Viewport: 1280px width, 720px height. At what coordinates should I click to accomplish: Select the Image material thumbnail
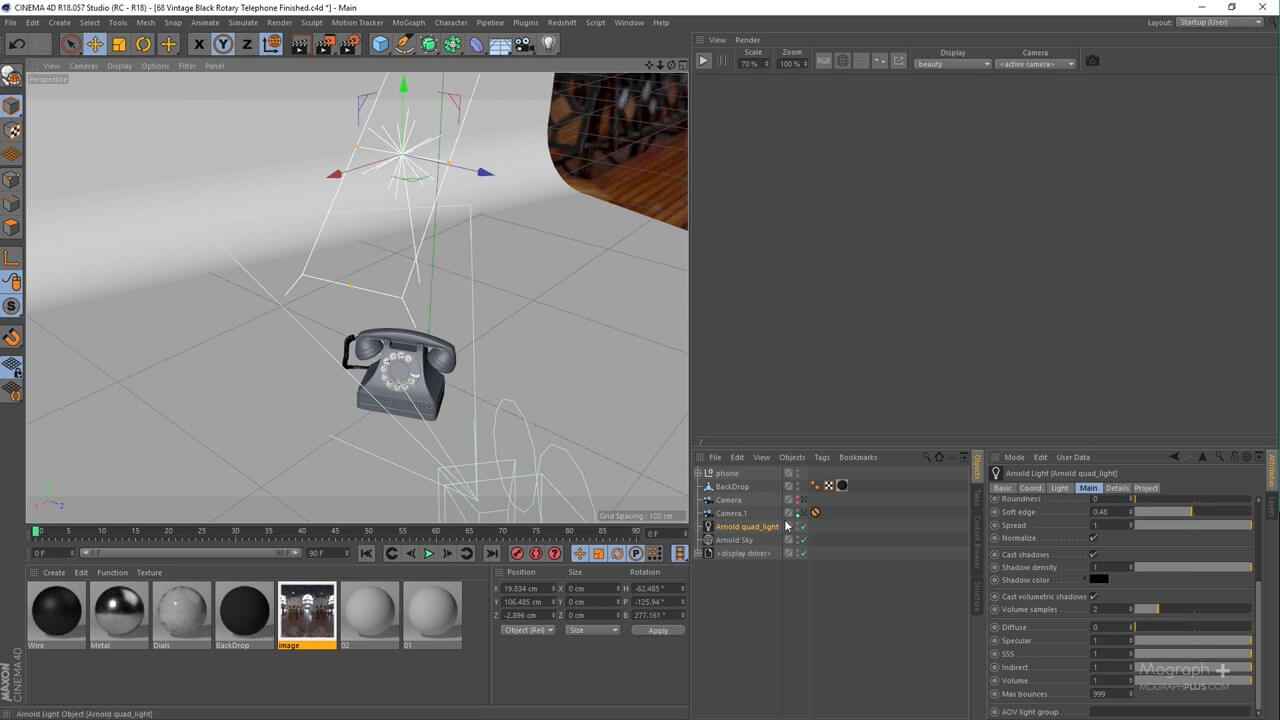tap(307, 610)
